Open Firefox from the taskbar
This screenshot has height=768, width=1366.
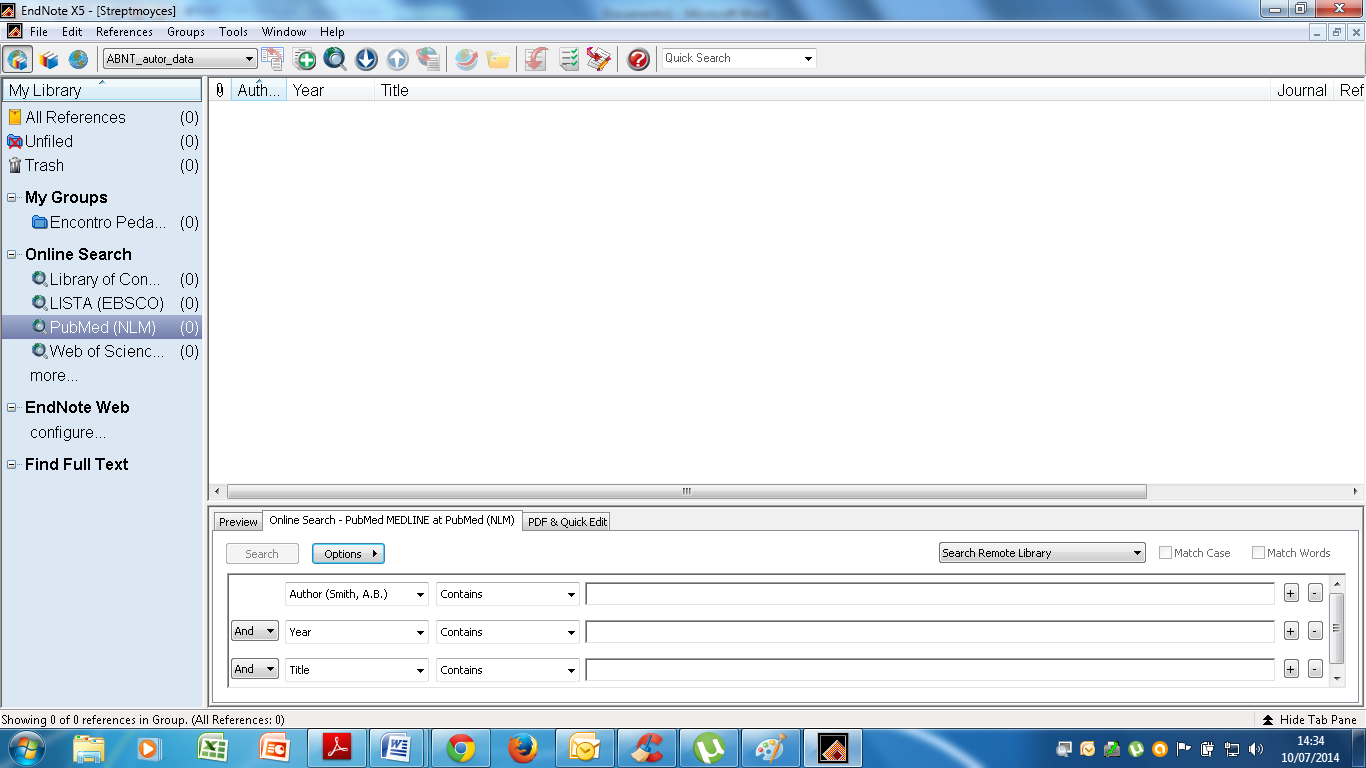coord(522,748)
